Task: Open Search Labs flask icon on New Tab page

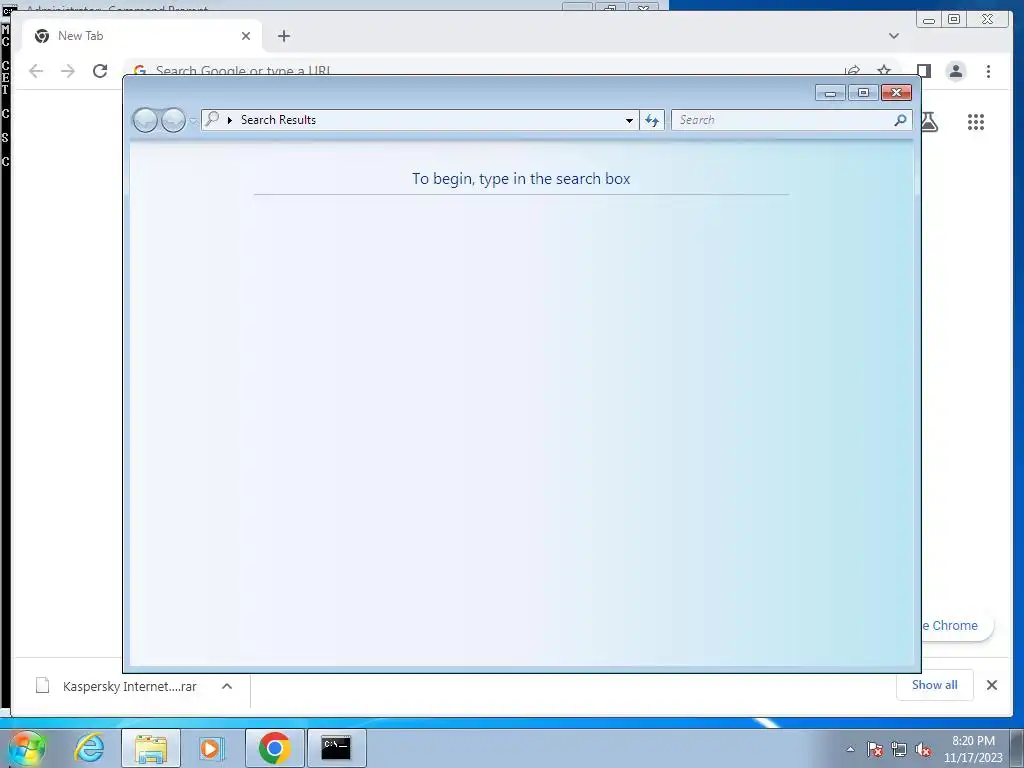Action: tap(929, 121)
